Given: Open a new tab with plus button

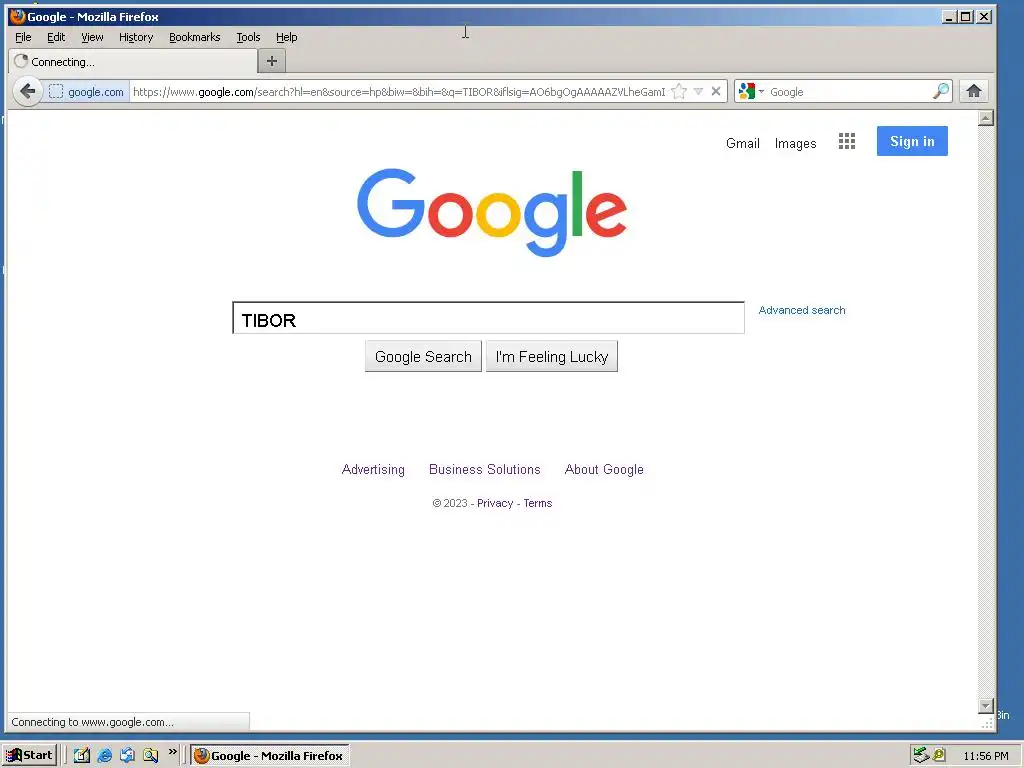Looking at the screenshot, I should point(272,61).
